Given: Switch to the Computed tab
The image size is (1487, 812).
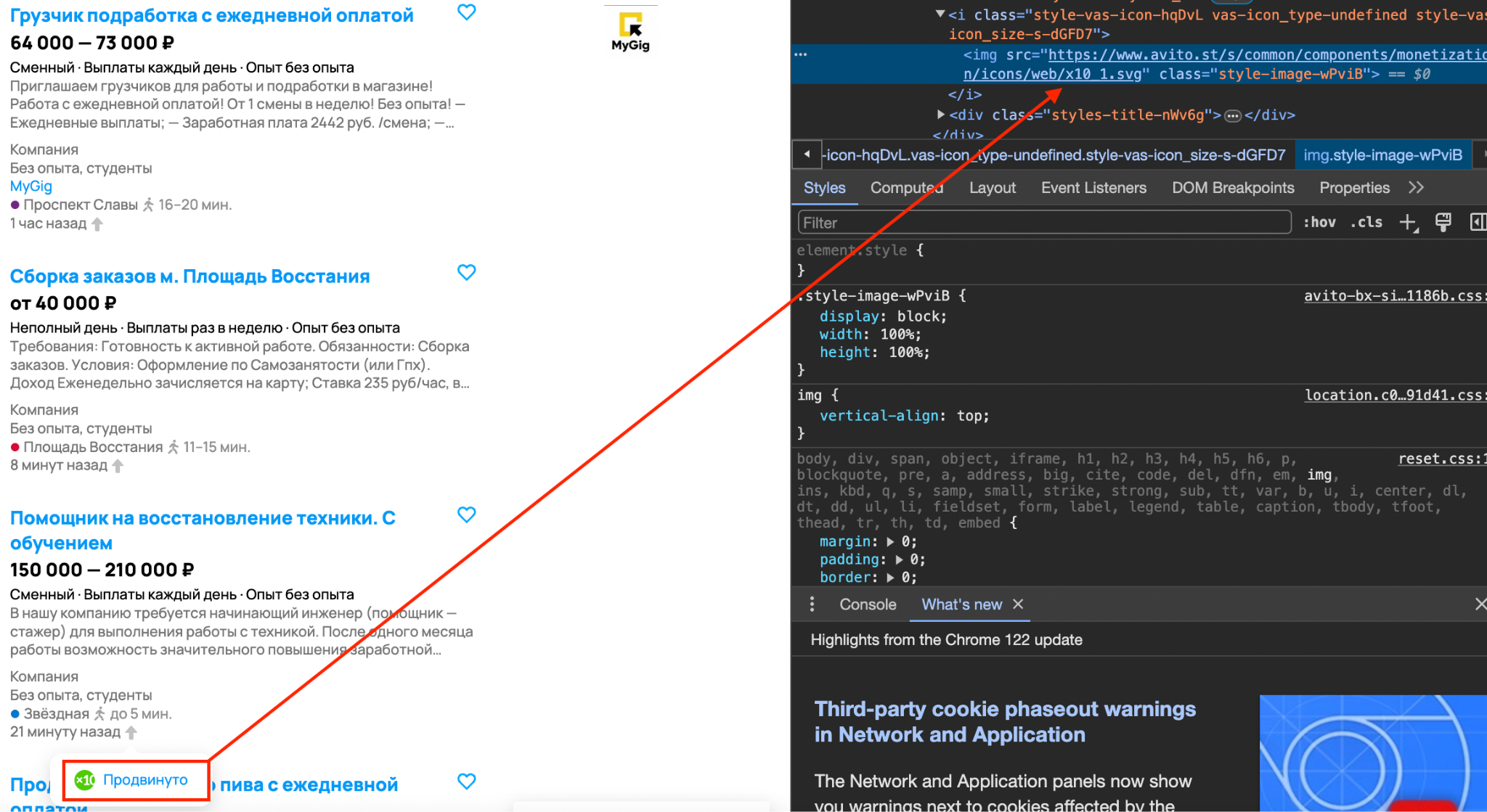Looking at the screenshot, I should 906,188.
